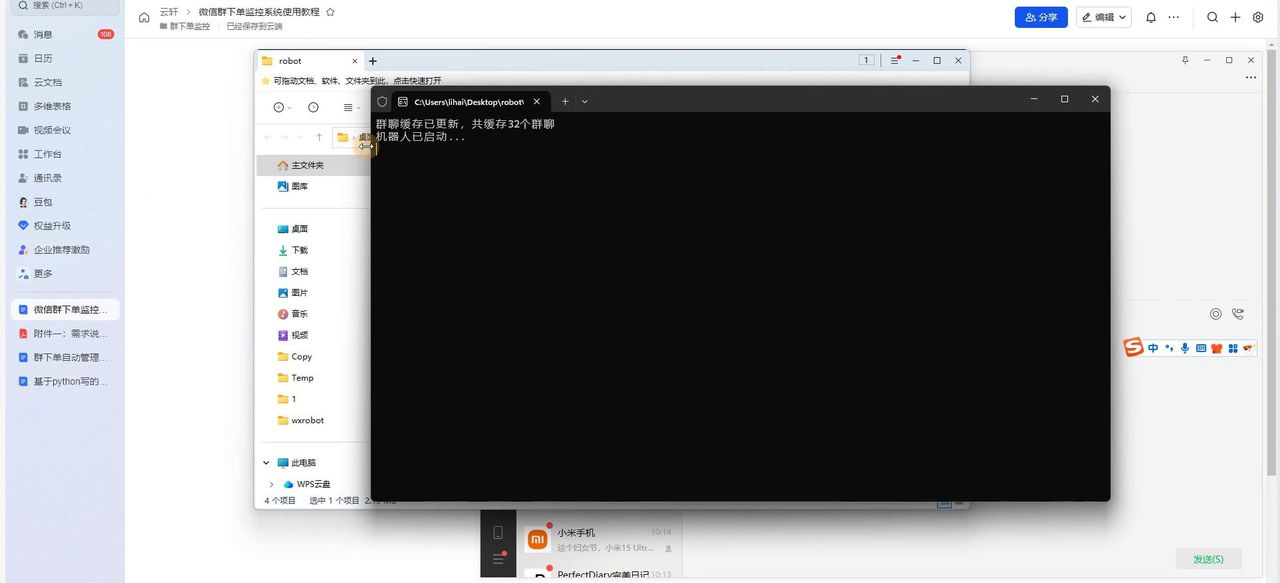Open the 群下单监控 folder link
The image size is (1280, 583).
pyautogui.click(x=185, y=26)
